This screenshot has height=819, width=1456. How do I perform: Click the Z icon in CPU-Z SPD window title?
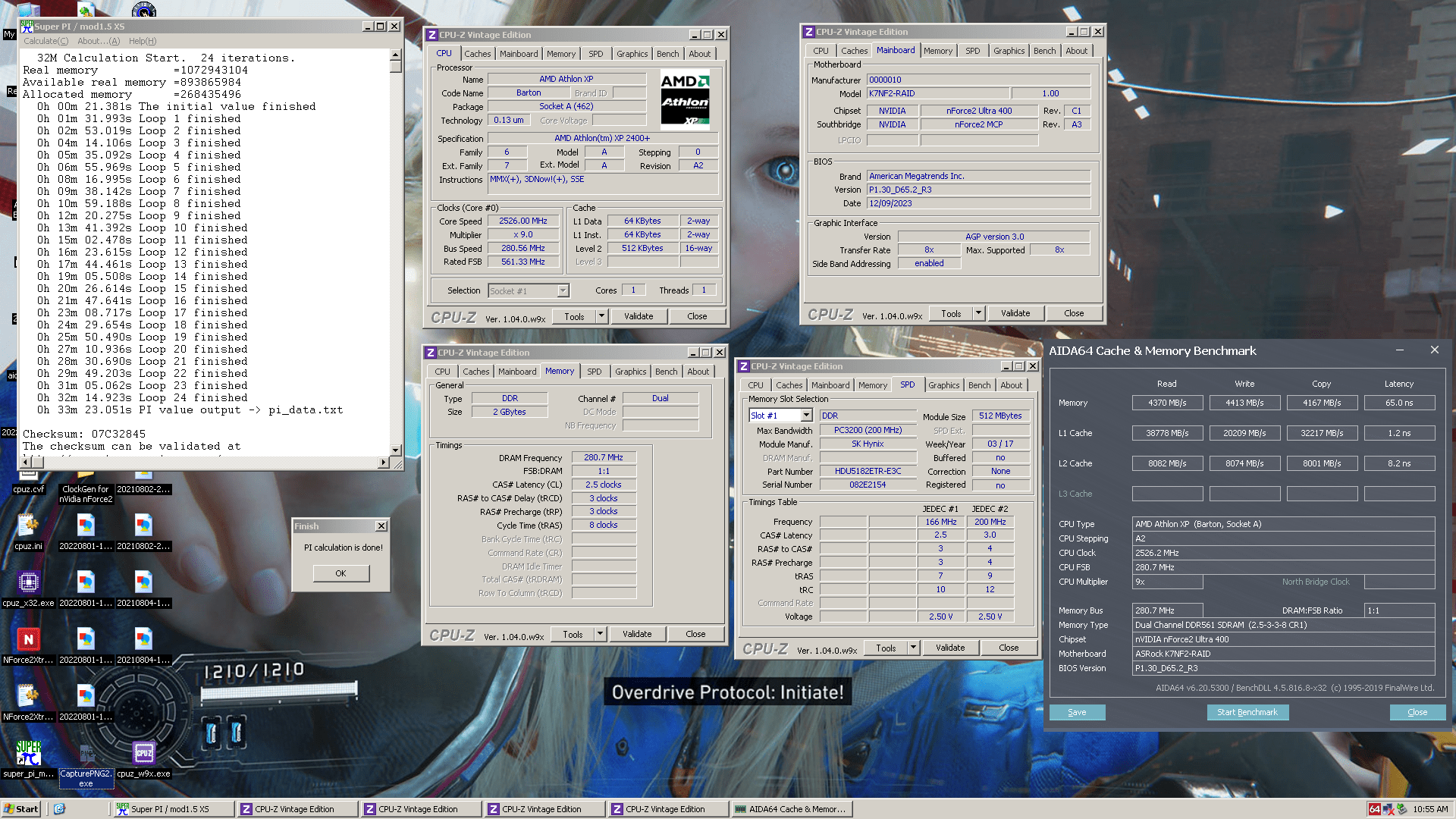pyautogui.click(x=744, y=366)
